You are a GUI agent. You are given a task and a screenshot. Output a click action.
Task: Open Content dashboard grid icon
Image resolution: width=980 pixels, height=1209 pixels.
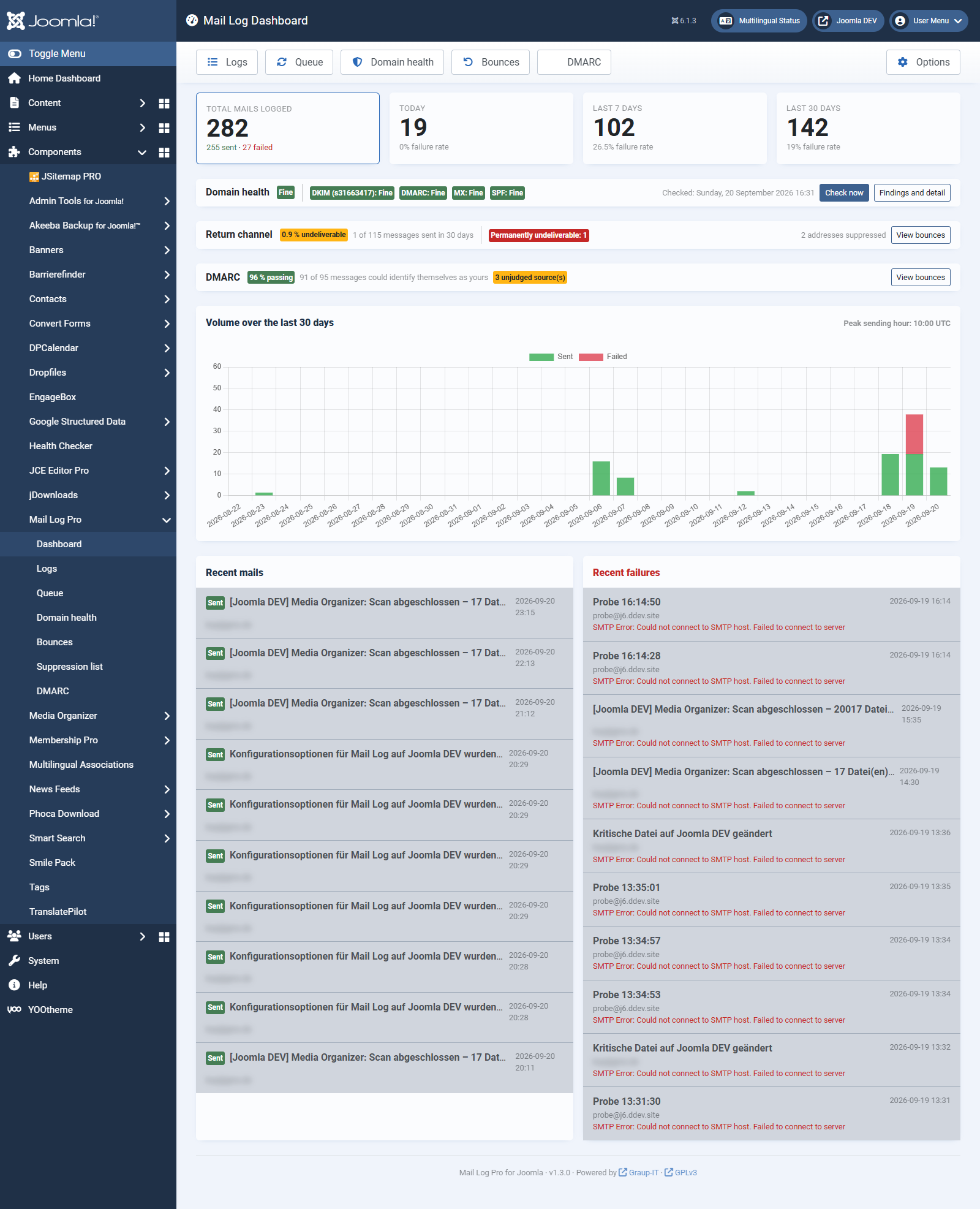pos(164,104)
